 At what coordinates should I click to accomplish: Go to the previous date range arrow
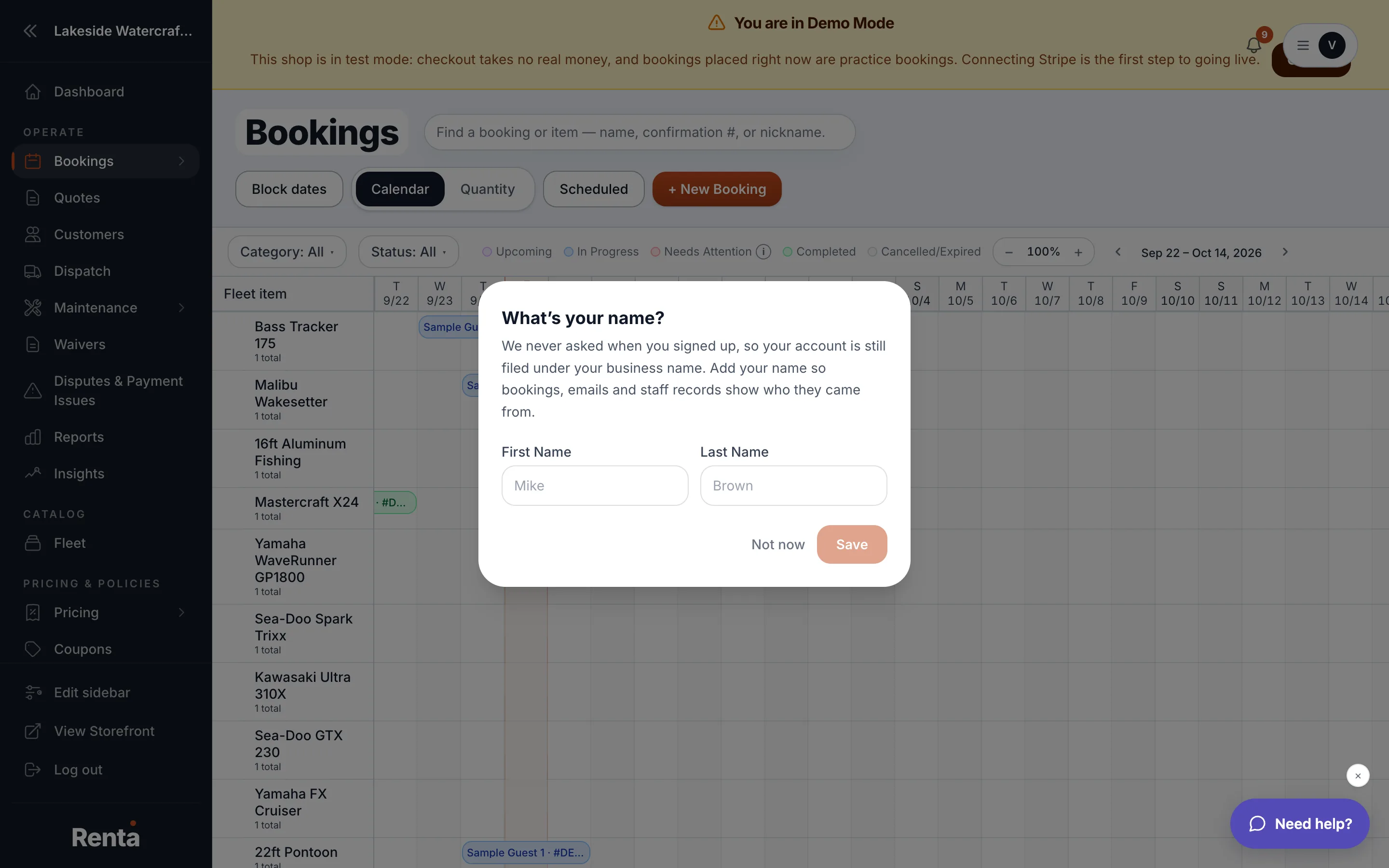pyautogui.click(x=1117, y=252)
